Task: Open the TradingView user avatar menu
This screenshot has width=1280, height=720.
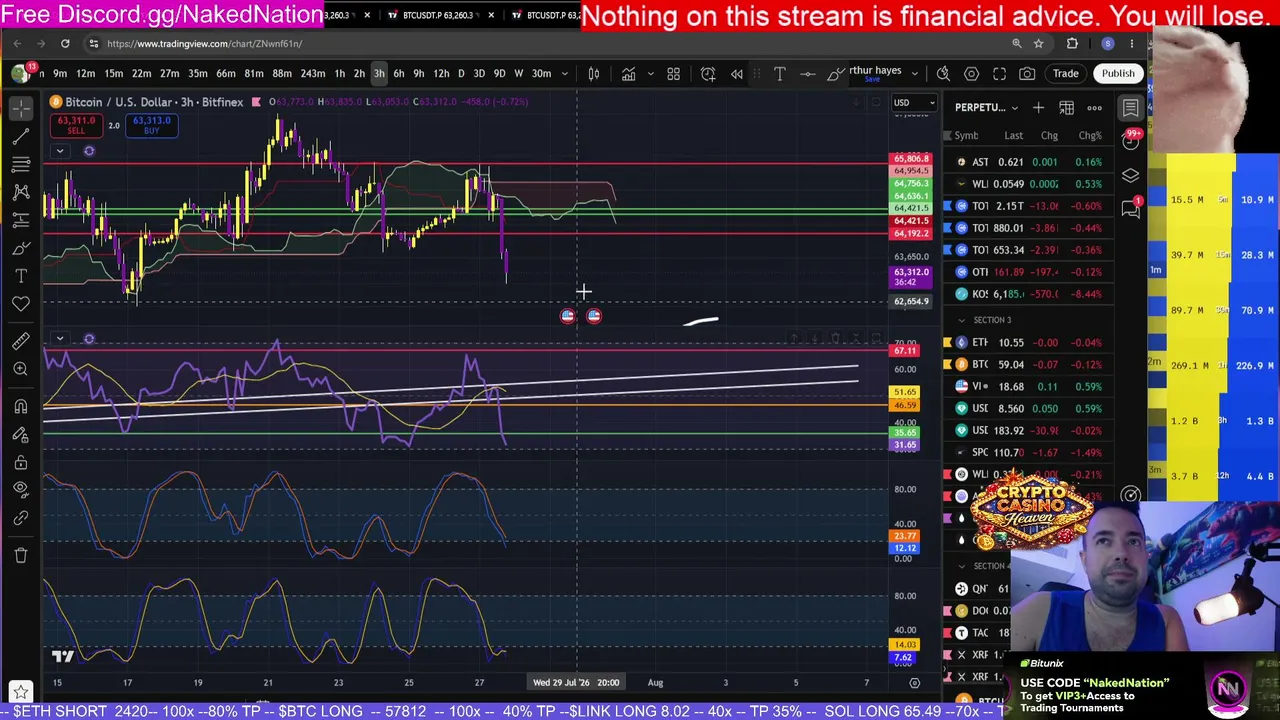Action: click(20, 73)
